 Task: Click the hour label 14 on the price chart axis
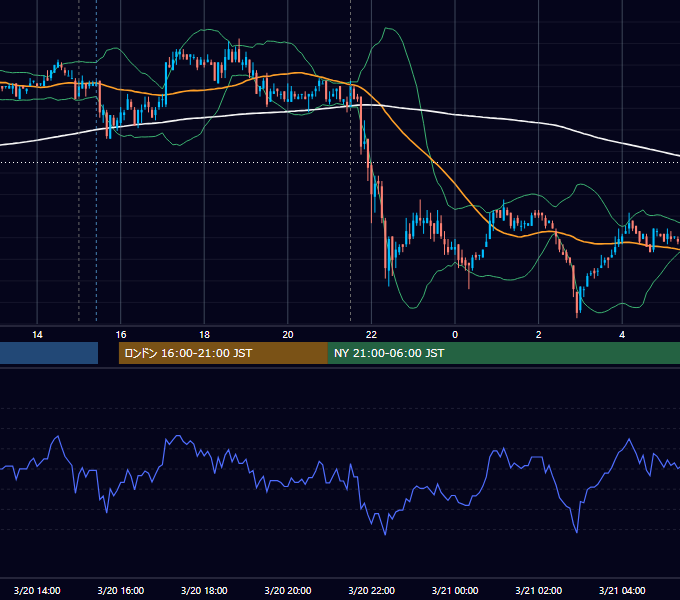click(37, 335)
